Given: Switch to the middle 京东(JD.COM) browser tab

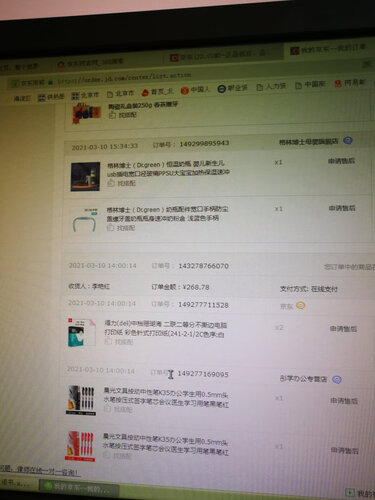Looking at the screenshot, I should [218, 55].
